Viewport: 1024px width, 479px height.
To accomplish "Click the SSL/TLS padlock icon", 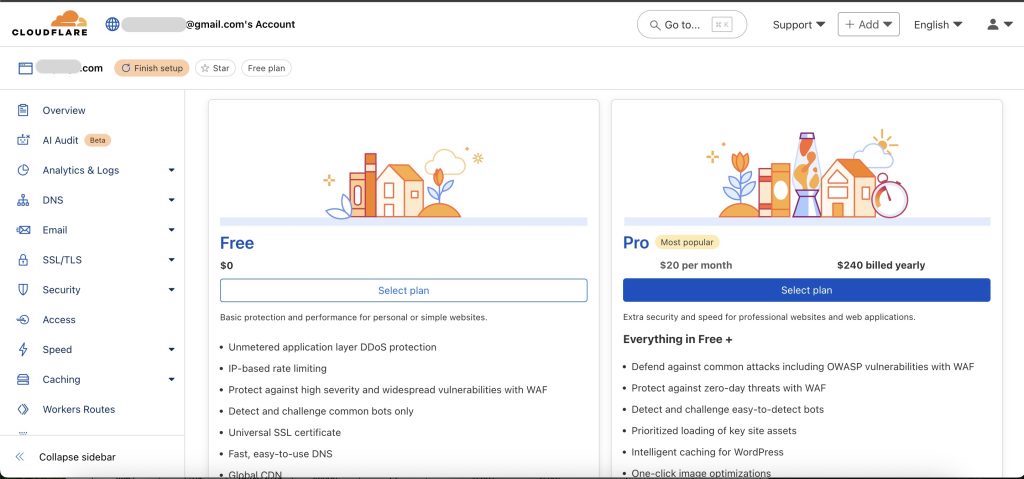I will coord(23,260).
